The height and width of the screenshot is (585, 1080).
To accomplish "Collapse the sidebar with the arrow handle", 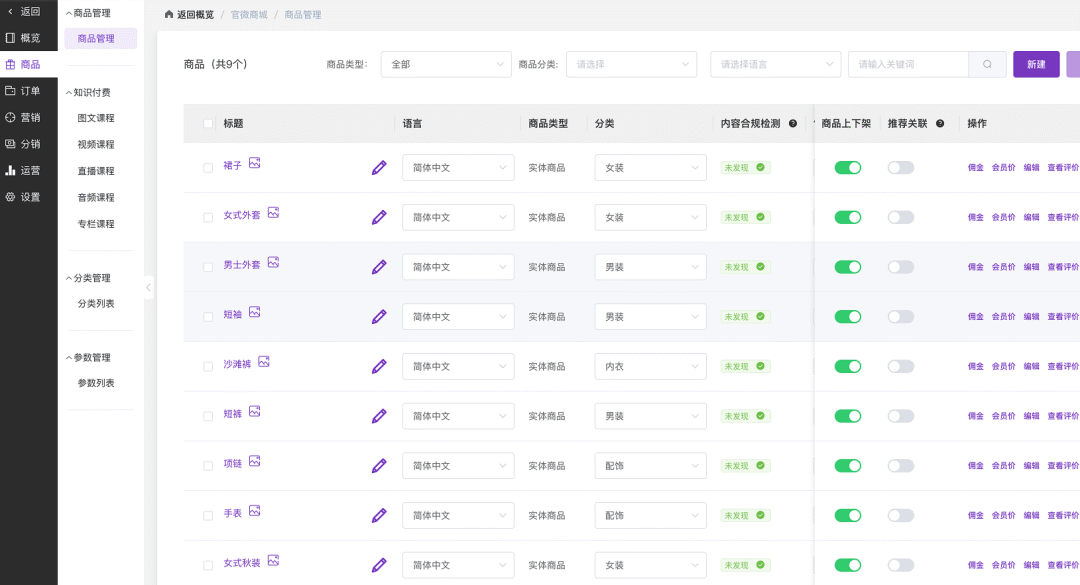I will coord(149,288).
